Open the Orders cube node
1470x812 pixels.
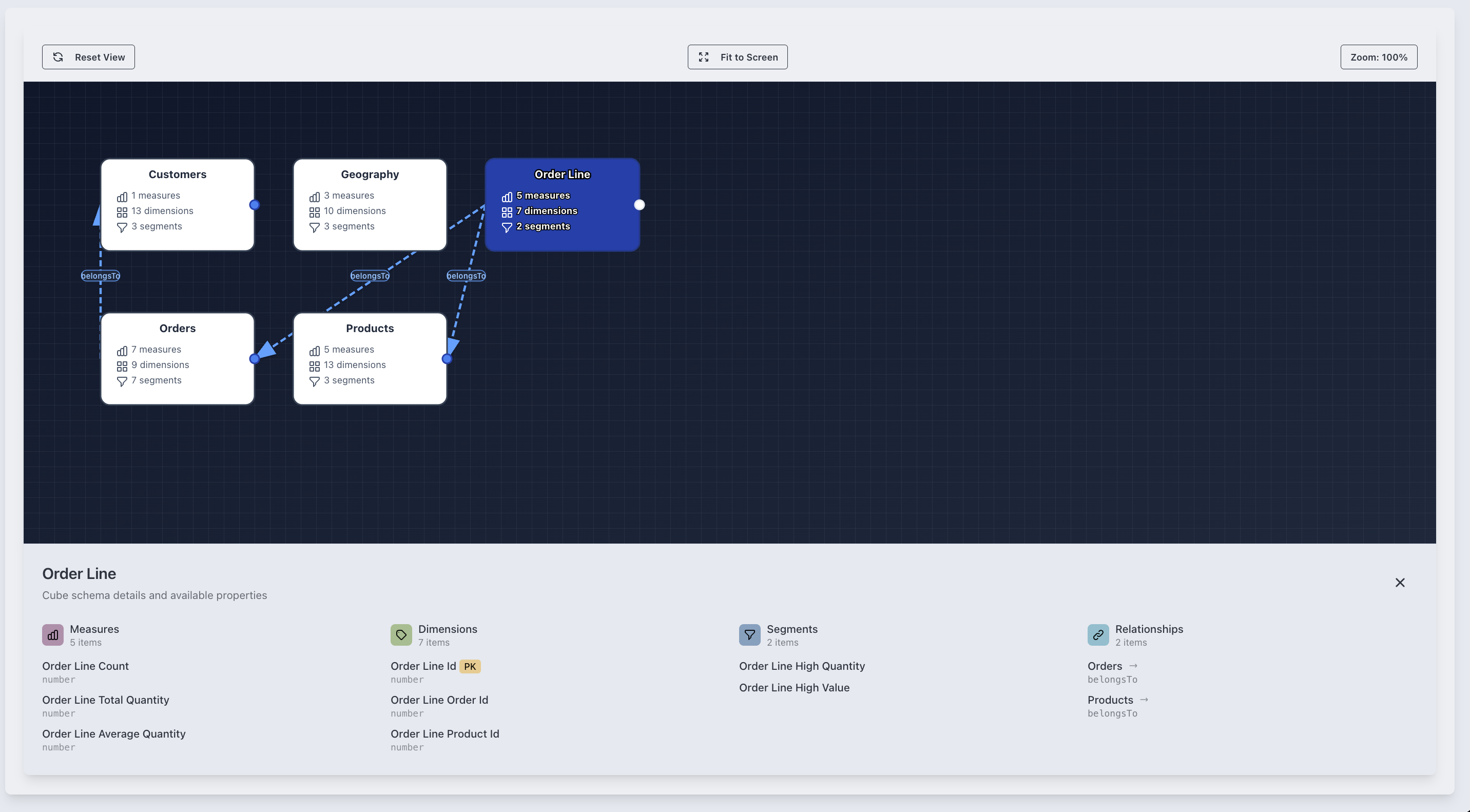[178, 358]
